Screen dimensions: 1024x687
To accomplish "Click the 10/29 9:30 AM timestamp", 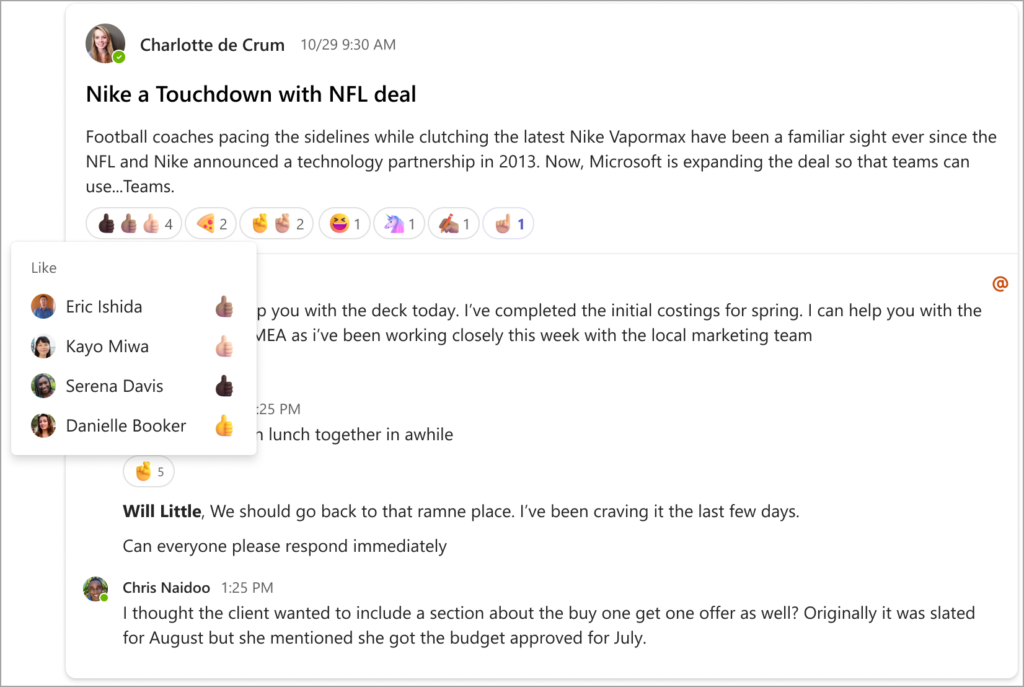I will tap(348, 45).
